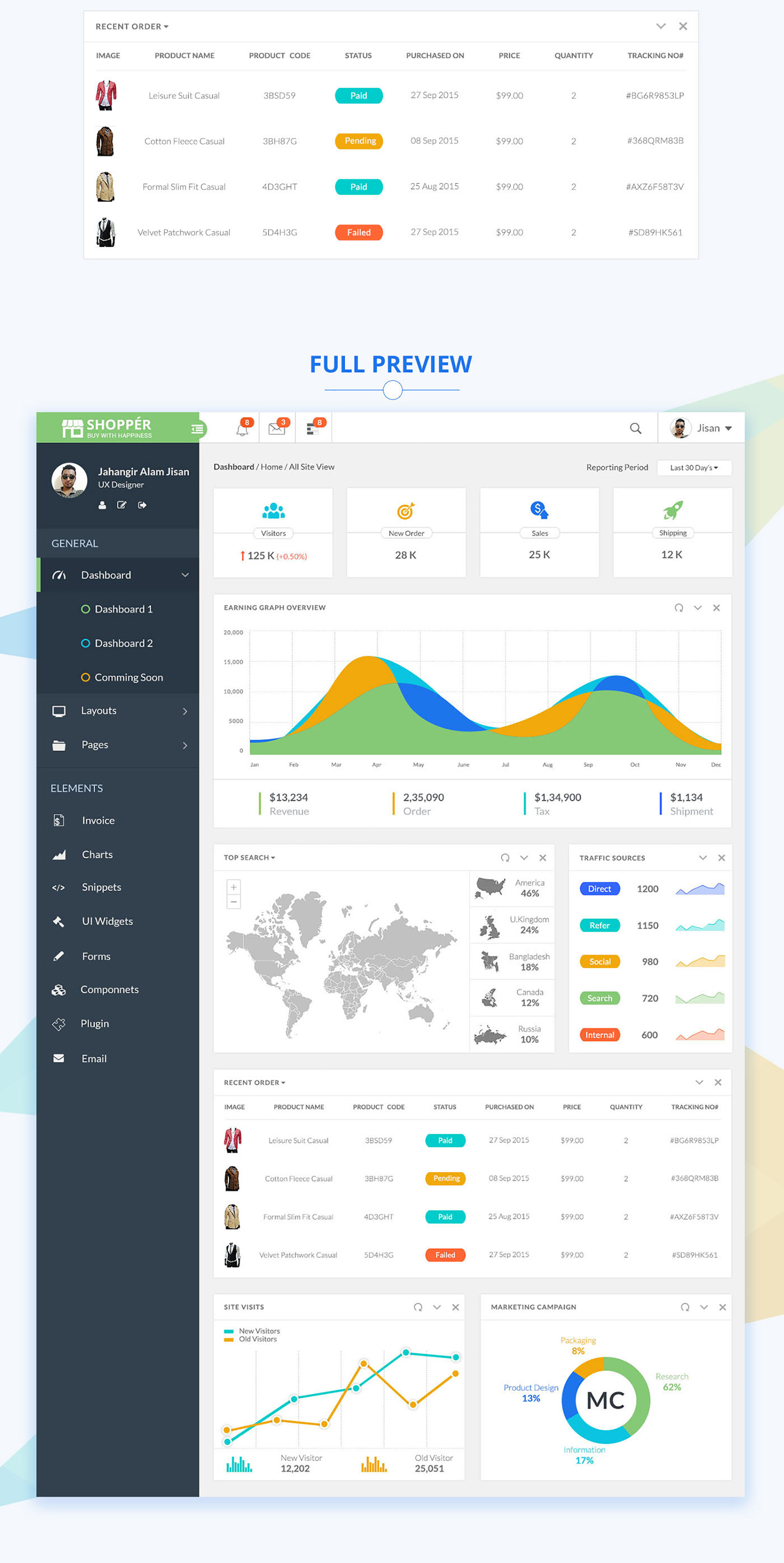Screen dimensions: 784x1563
Task: Refresh the Earning Graph Overview panel
Action: 679,607
